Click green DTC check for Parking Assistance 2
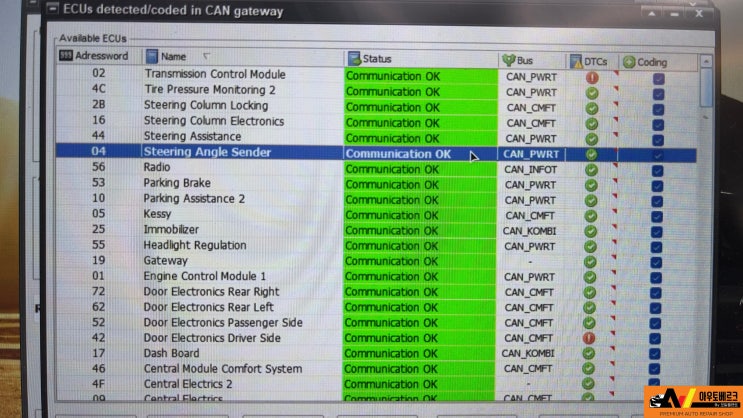Screen dimensions: 743x418 [x=591, y=200]
